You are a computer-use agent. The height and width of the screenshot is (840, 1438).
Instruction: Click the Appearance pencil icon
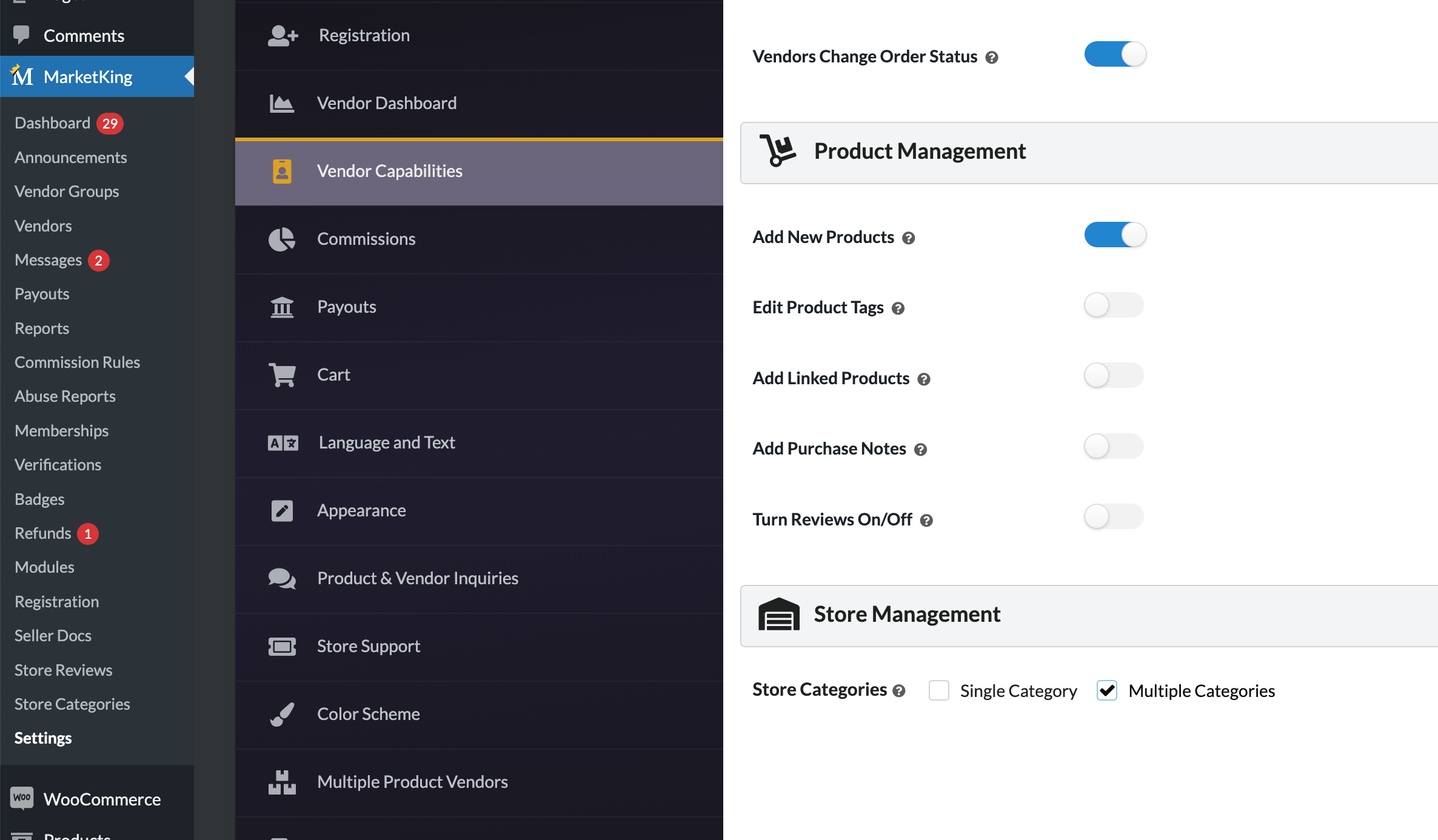pos(282,511)
